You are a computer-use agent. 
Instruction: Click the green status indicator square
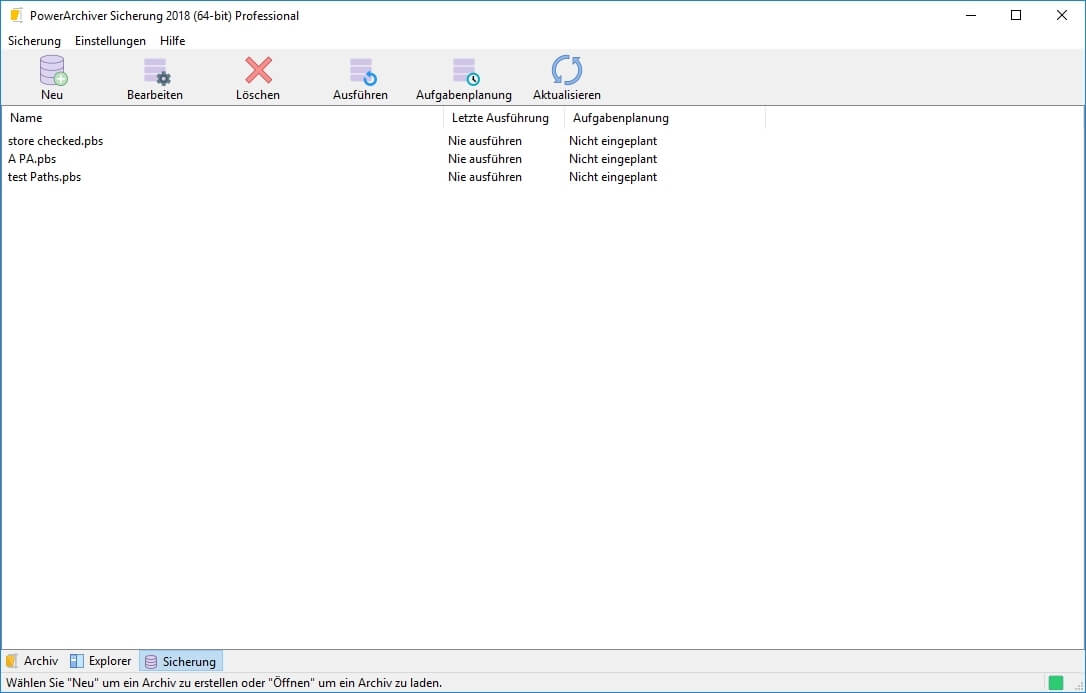pos(1055,683)
